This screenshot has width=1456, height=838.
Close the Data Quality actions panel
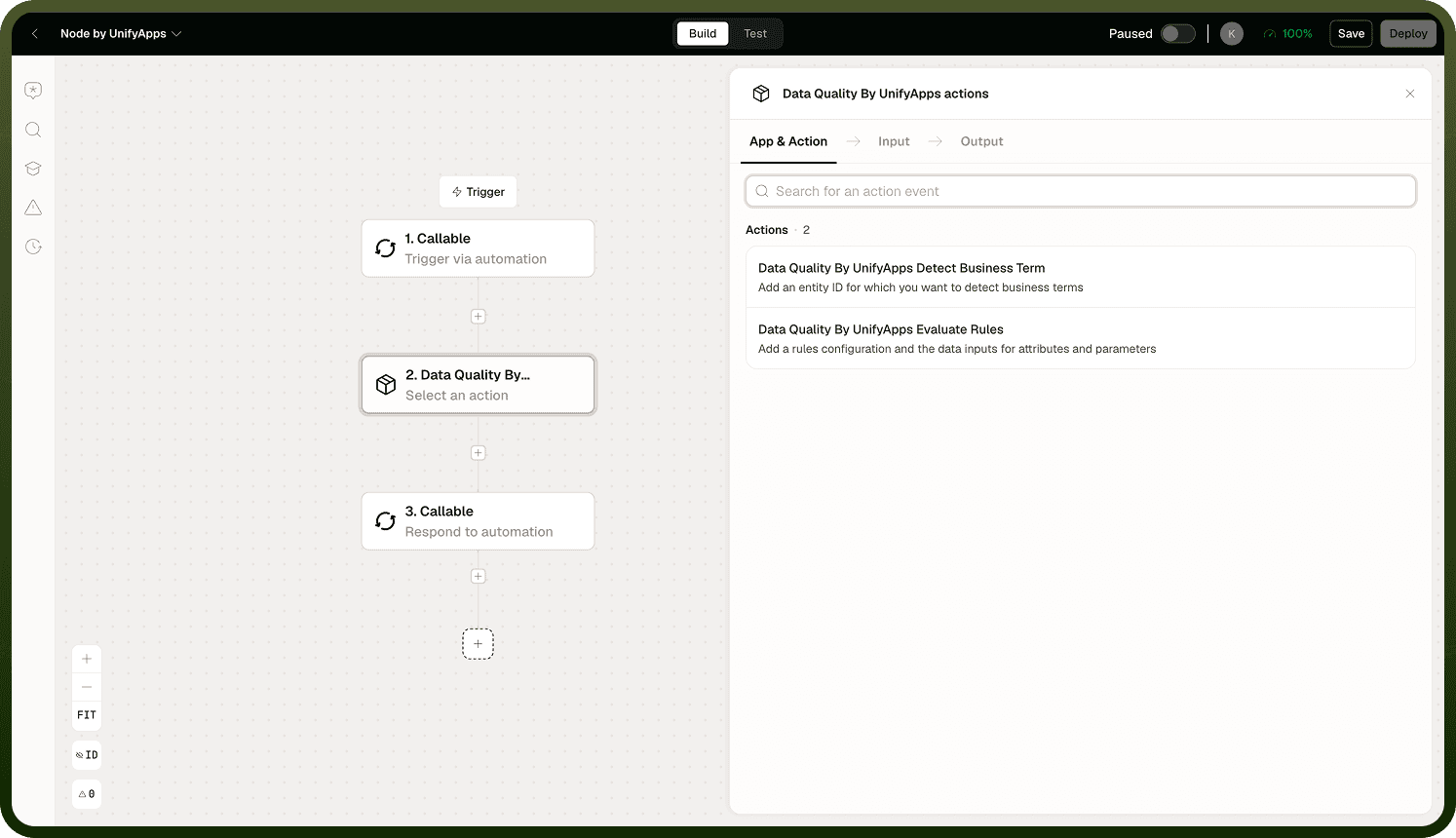[x=1409, y=94]
